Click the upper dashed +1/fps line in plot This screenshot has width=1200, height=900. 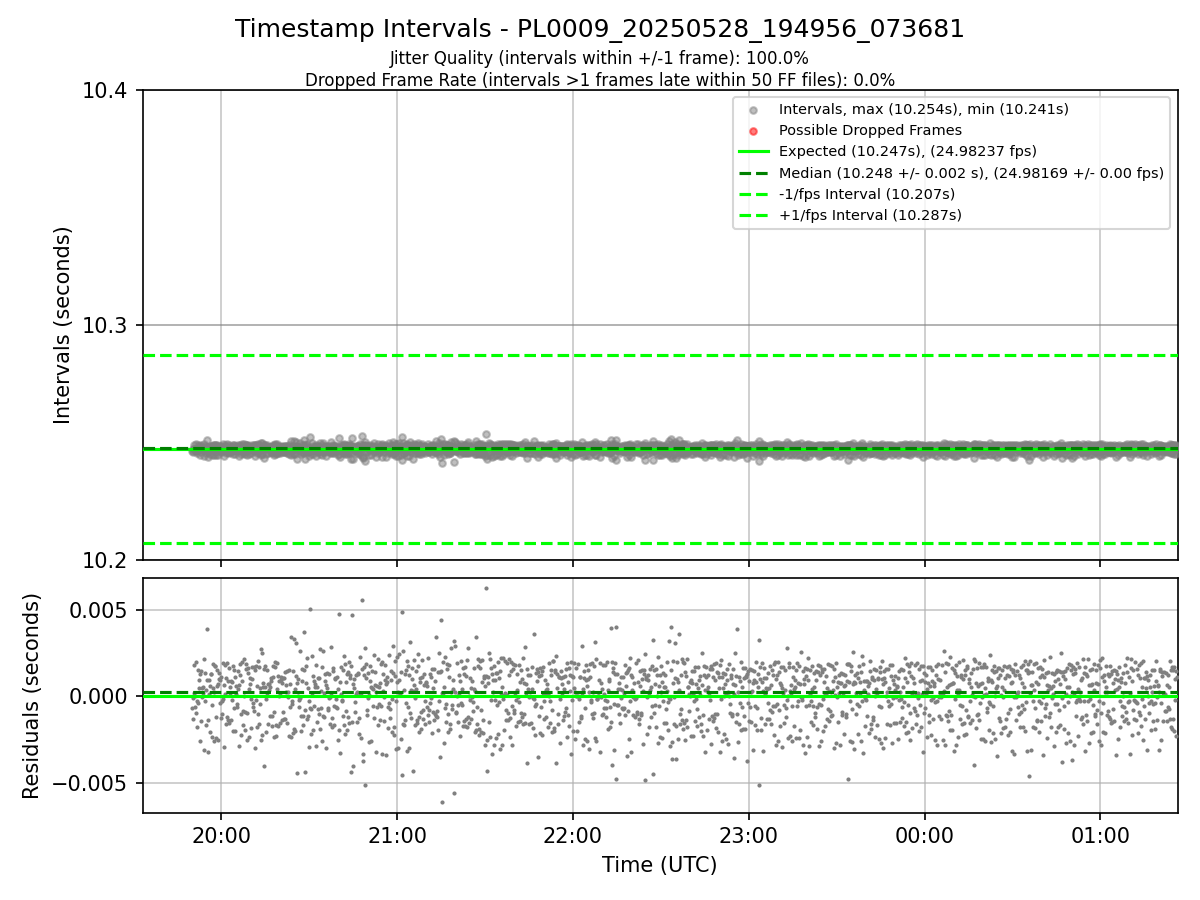click(x=660, y=355)
